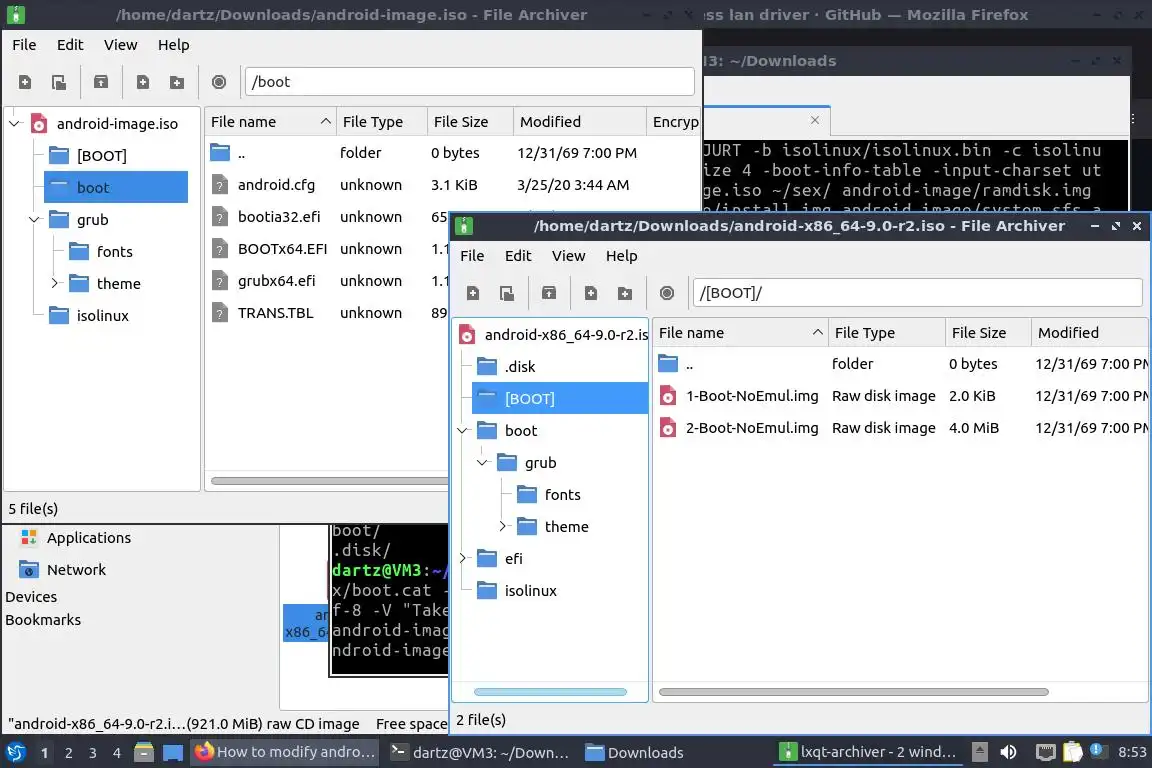Click the show desktop icon in taskbar

[x=173, y=753]
